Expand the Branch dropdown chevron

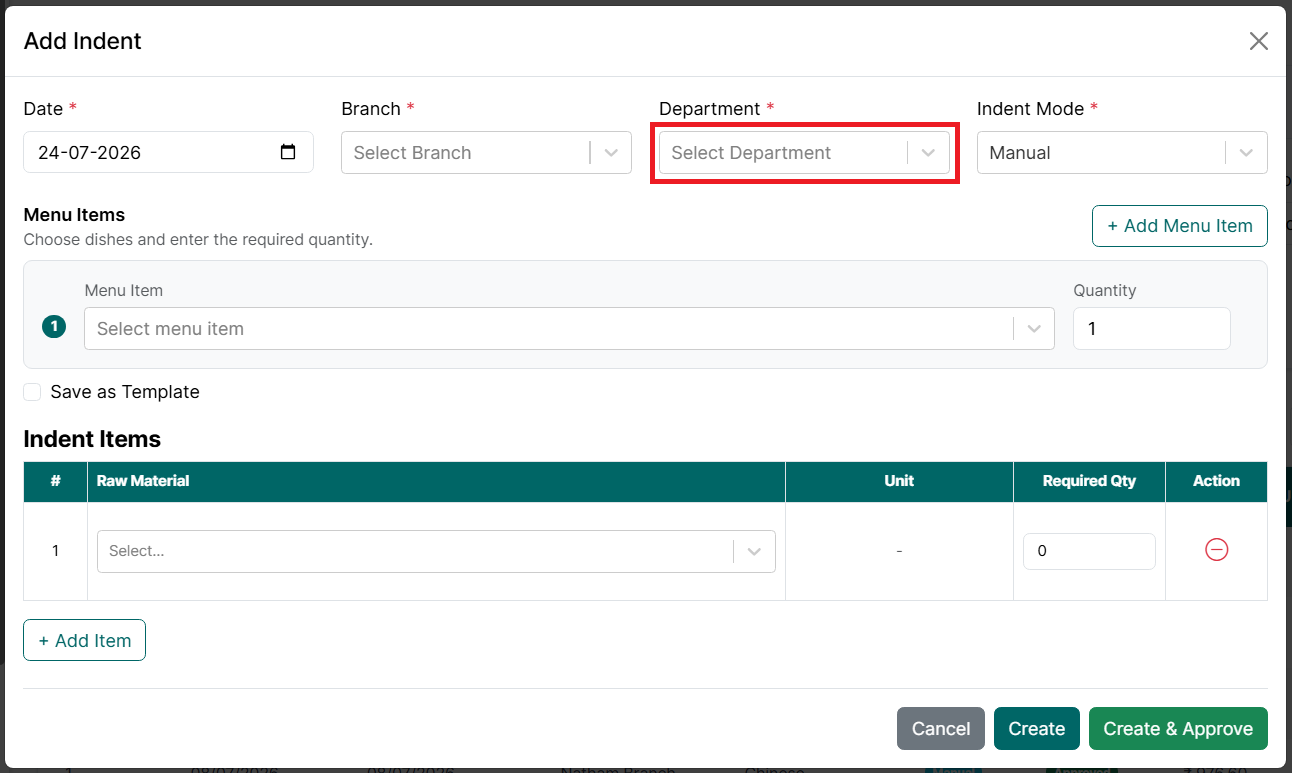click(x=612, y=153)
